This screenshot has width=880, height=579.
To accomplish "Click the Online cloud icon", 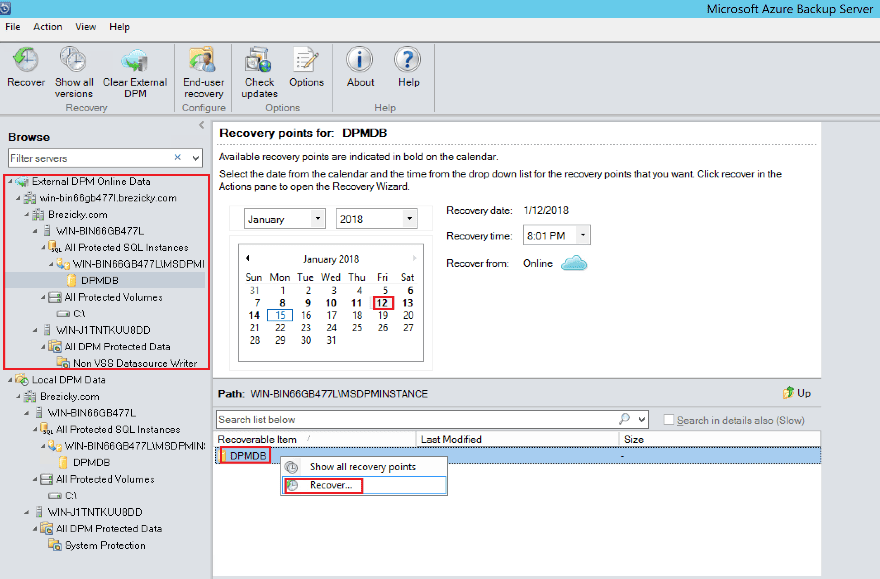I will pos(574,263).
